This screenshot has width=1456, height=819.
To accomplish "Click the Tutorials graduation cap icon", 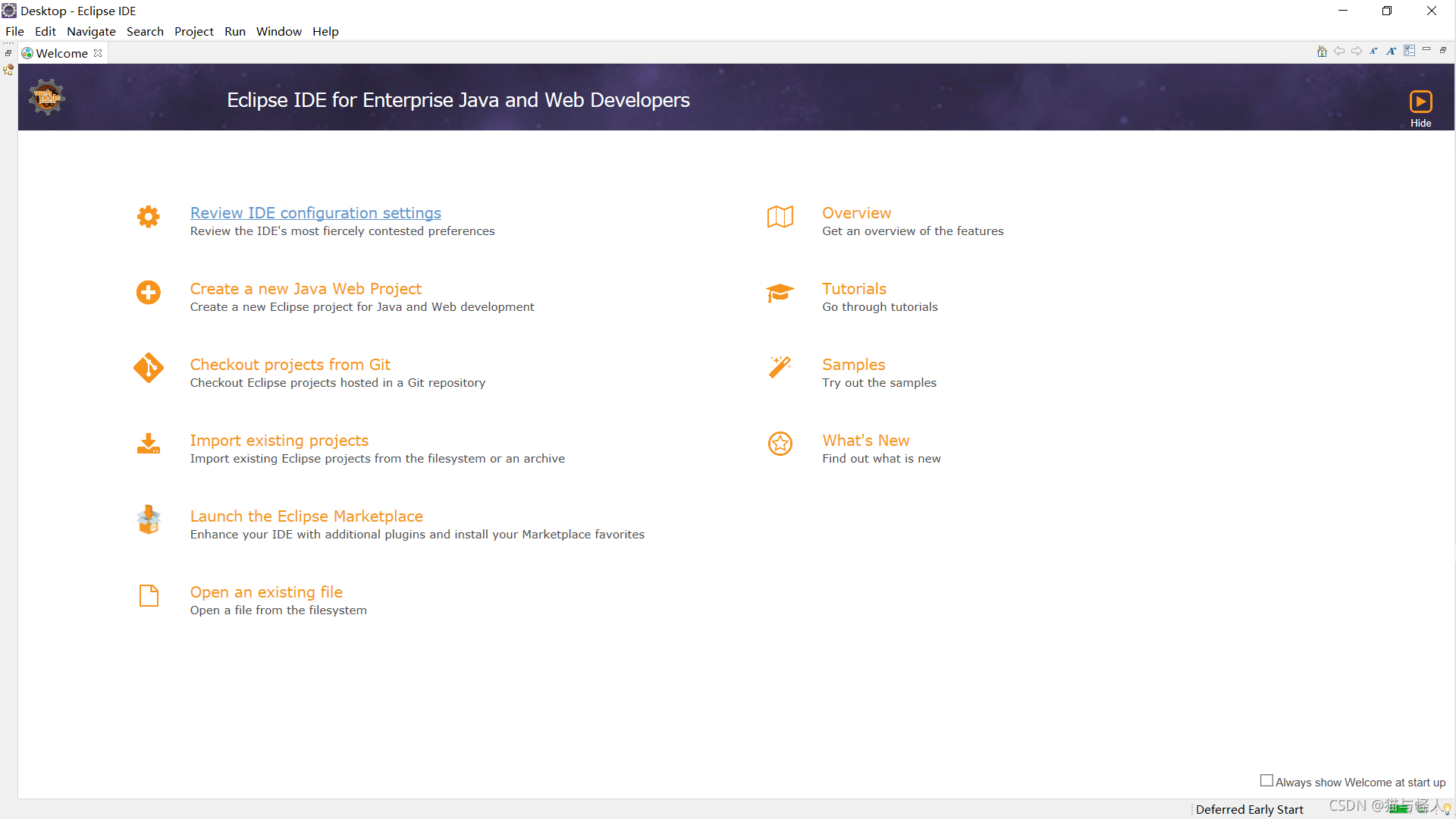I will 780,293.
